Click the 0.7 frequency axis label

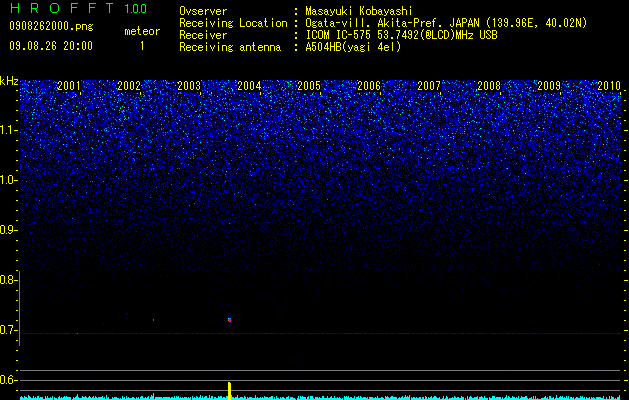[x=8, y=330]
